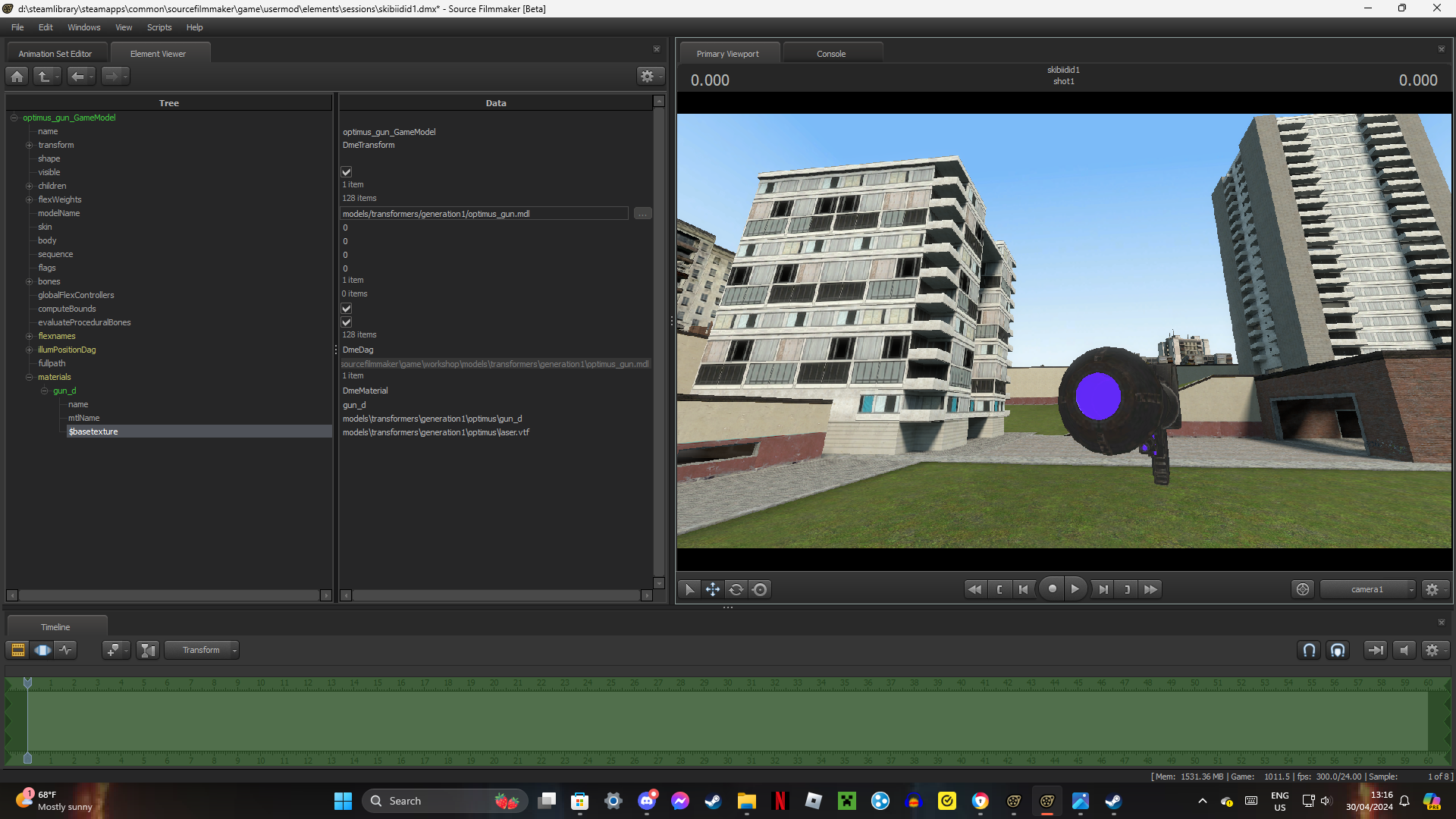Browse for model file with ellipsis button
1456x819 pixels.
(642, 214)
